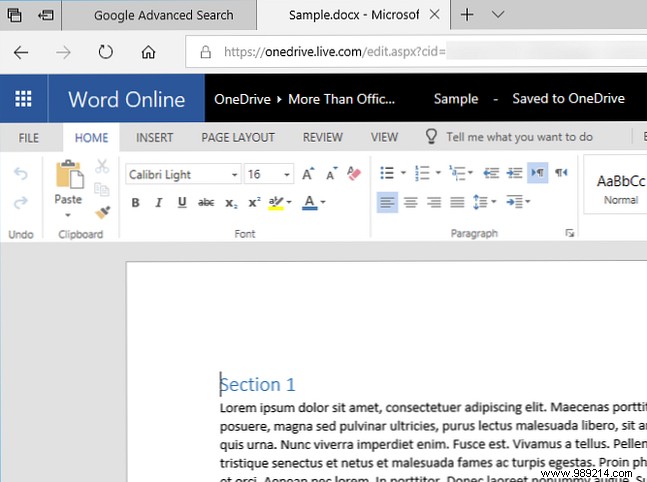Toggle left-to-right text direction
The width and height of the screenshot is (647, 482).
(537, 172)
